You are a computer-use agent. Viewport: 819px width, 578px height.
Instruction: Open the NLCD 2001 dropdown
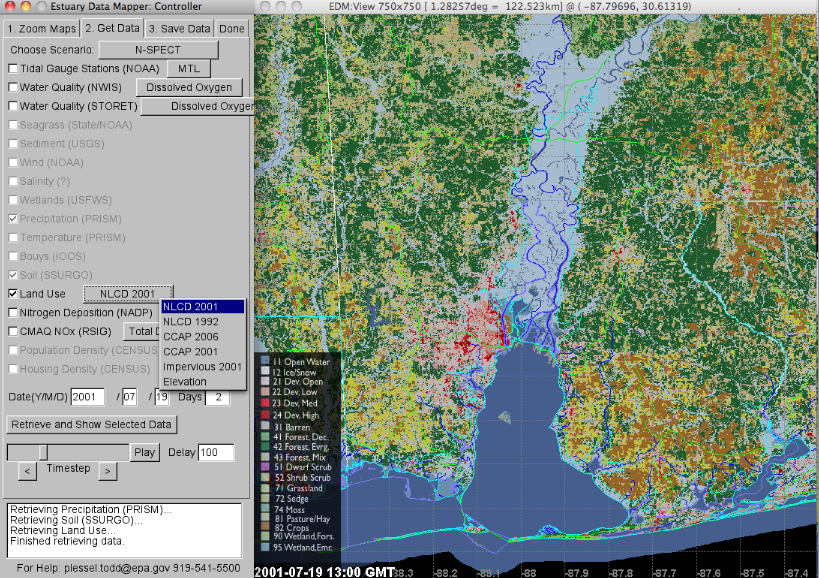tap(127, 293)
